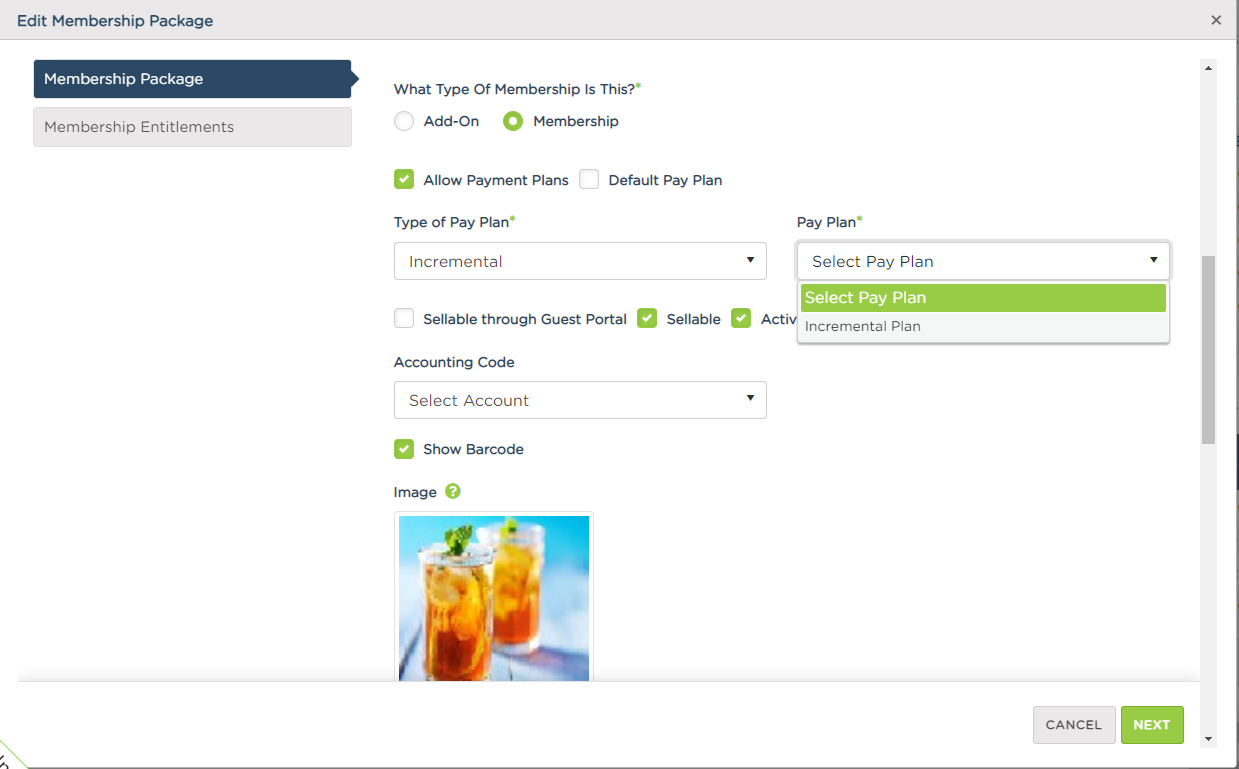Click the Cancel button
Image resolution: width=1239 pixels, height=769 pixels.
[x=1074, y=725]
